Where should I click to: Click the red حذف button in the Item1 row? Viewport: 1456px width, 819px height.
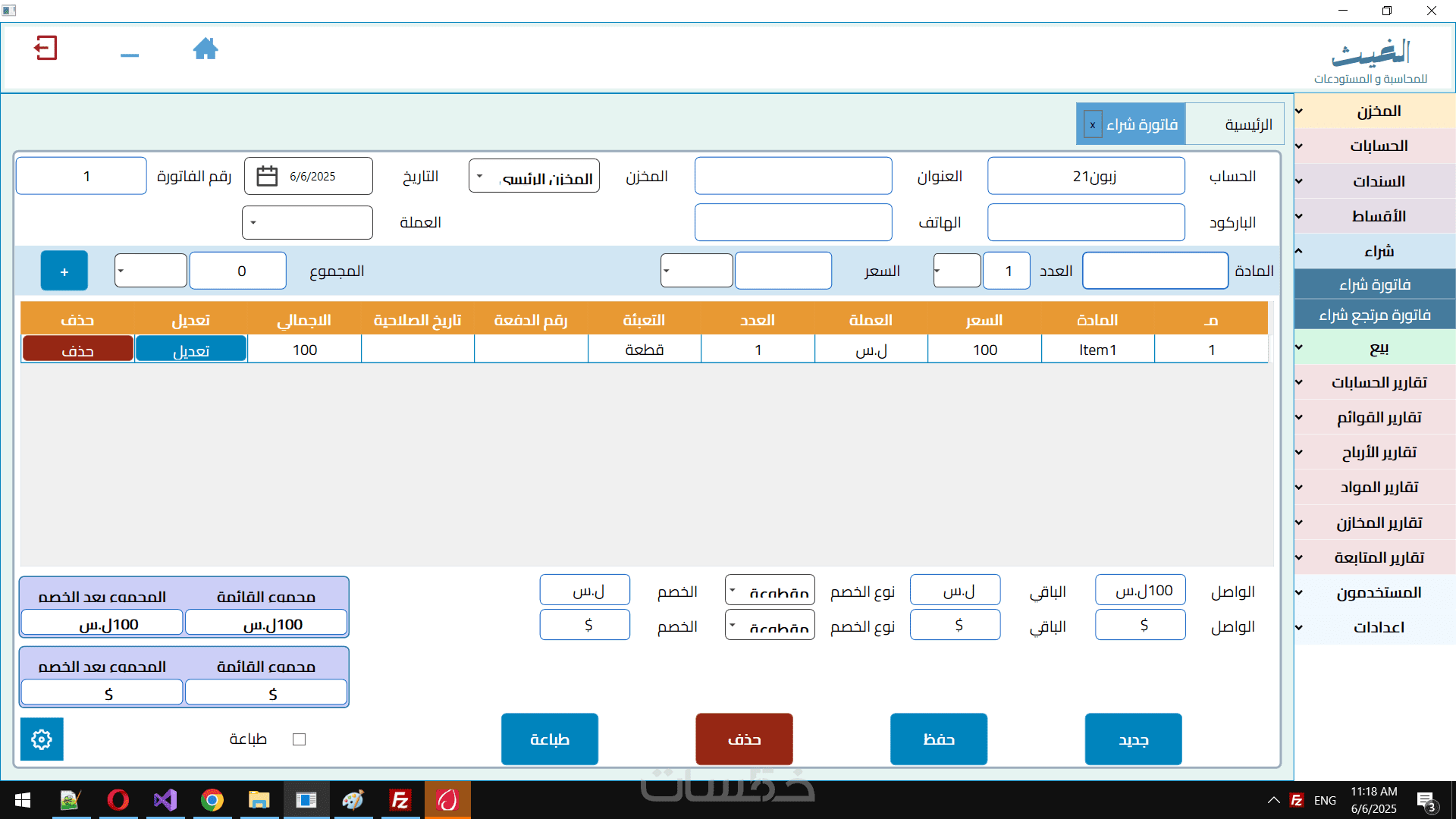[x=78, y=350]
